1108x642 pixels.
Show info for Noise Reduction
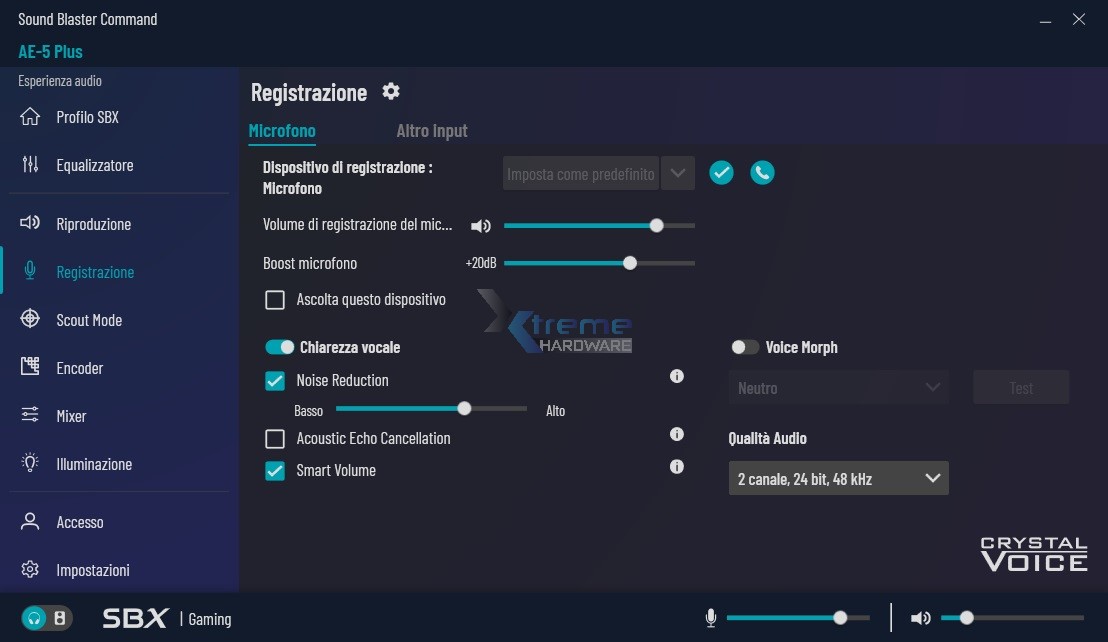click(x=677, y=377)
